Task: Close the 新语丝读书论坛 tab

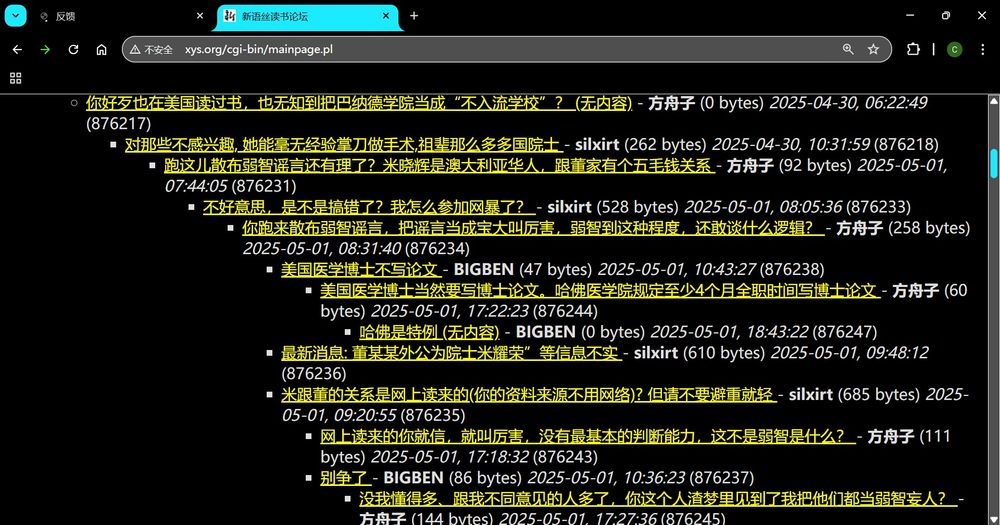Action: coord(386,16)
